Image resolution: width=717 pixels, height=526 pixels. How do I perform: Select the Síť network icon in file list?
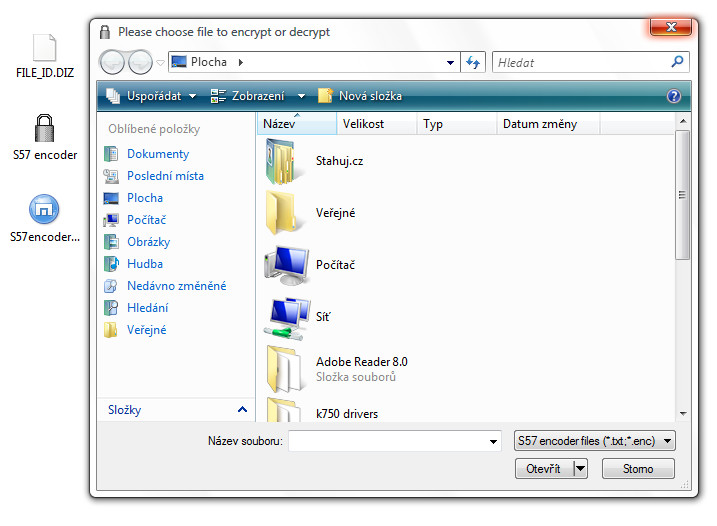(x=287, y=317)
